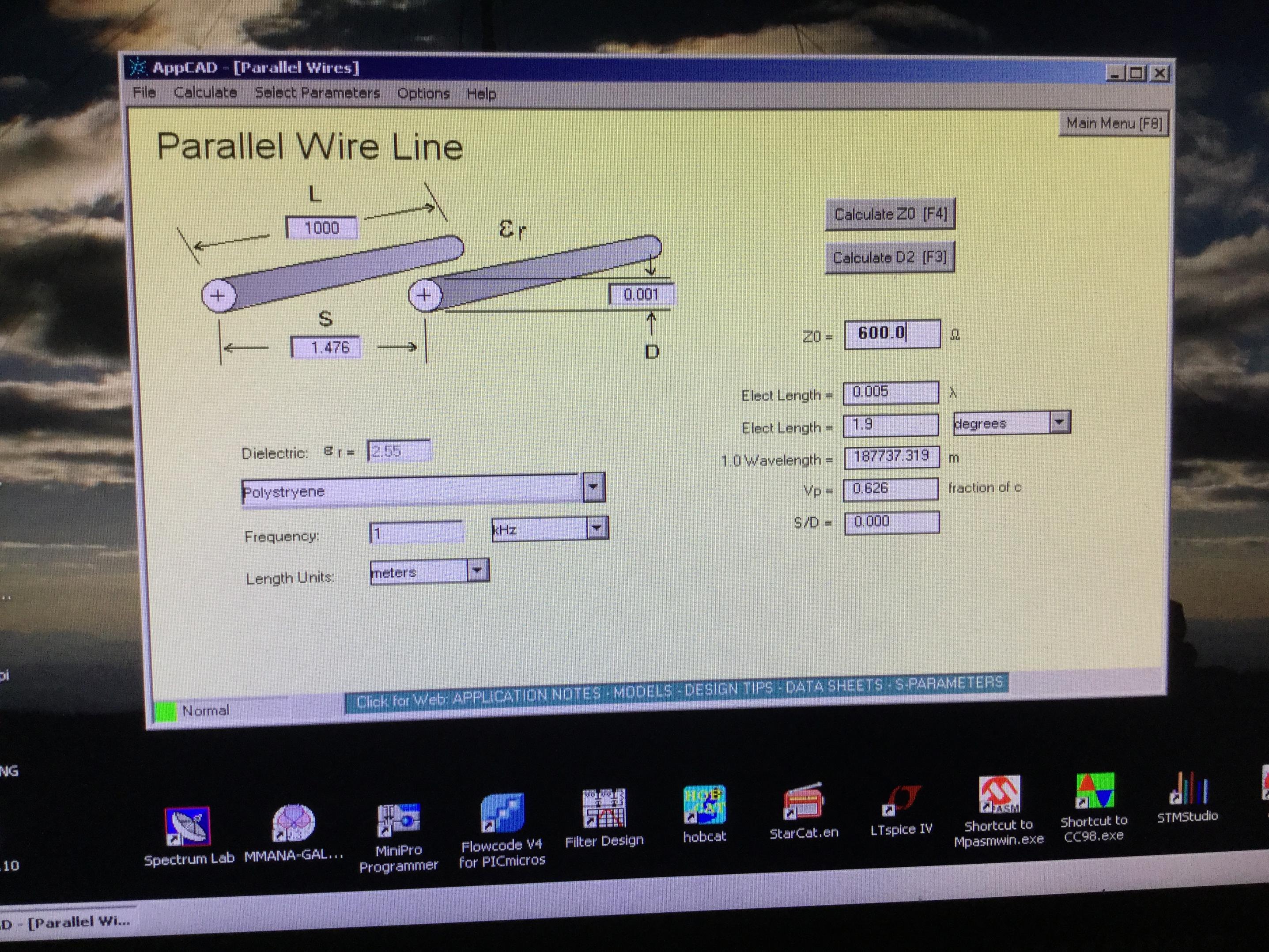
Task: Click the 1.0 Wavelength field 187737.319
Action: coord(892,457)
